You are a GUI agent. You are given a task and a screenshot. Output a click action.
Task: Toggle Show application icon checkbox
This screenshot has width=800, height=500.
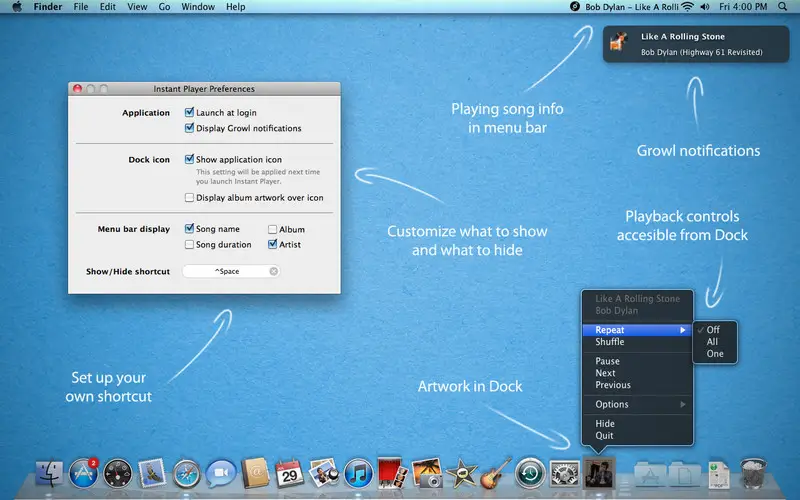[189, 159]
